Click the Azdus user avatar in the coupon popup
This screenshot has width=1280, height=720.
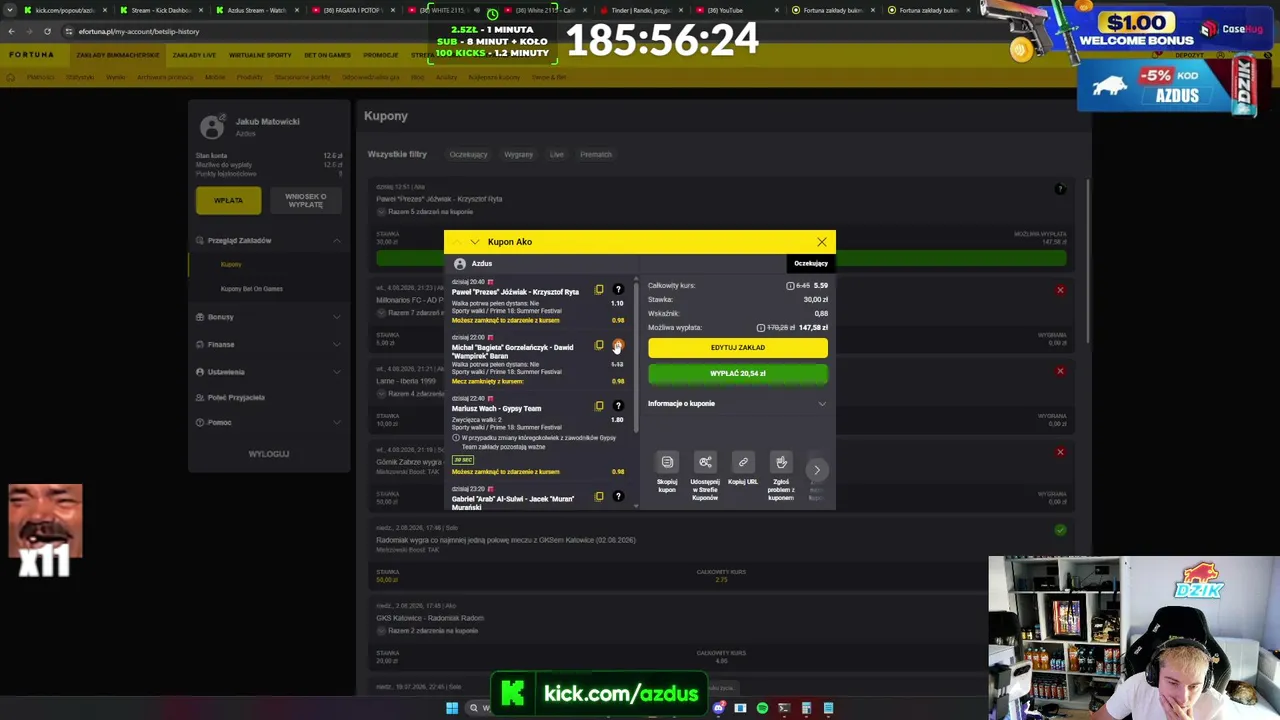click(x=460, y=264)
